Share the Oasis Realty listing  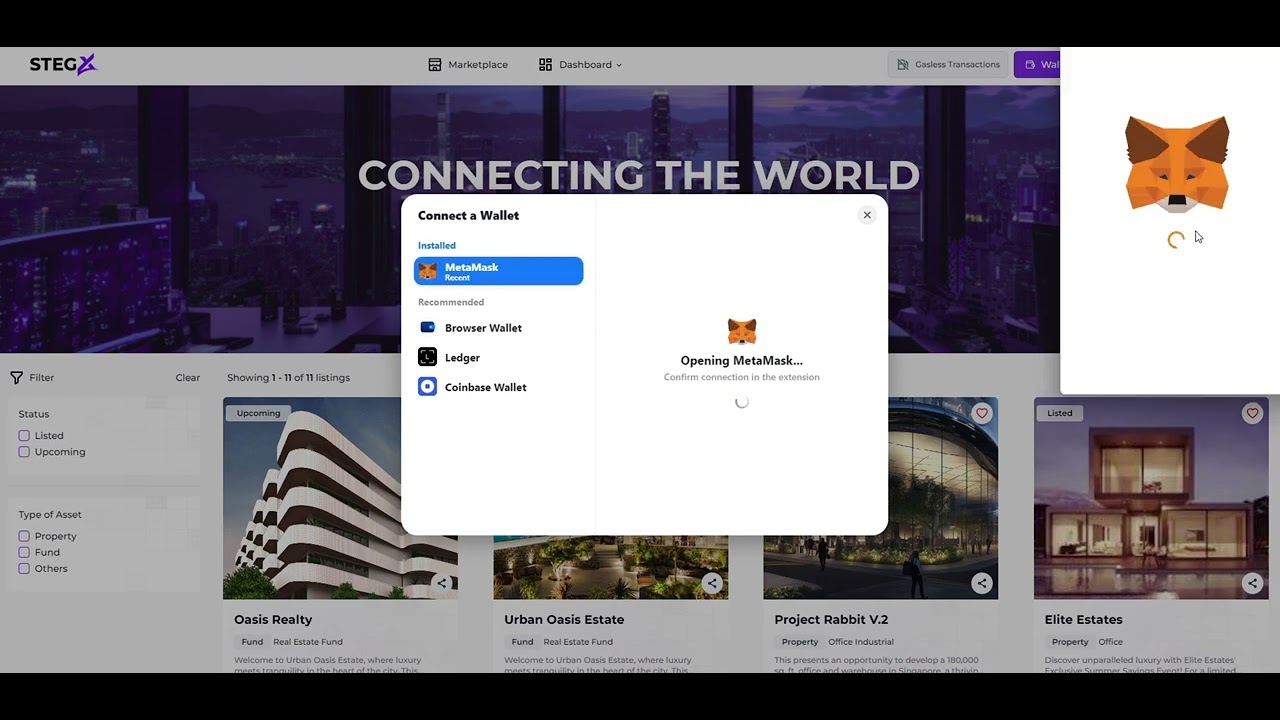tap(441, 583)
